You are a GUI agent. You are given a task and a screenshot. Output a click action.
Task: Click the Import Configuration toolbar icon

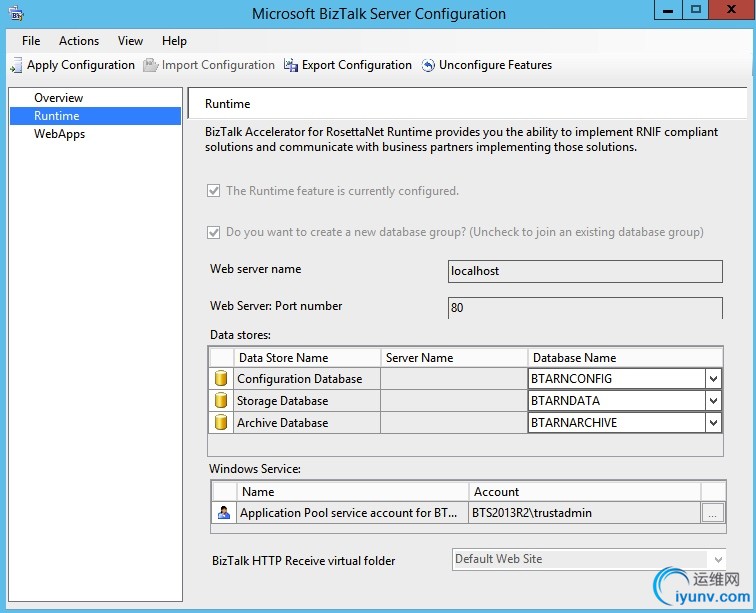tap(150, 65)
